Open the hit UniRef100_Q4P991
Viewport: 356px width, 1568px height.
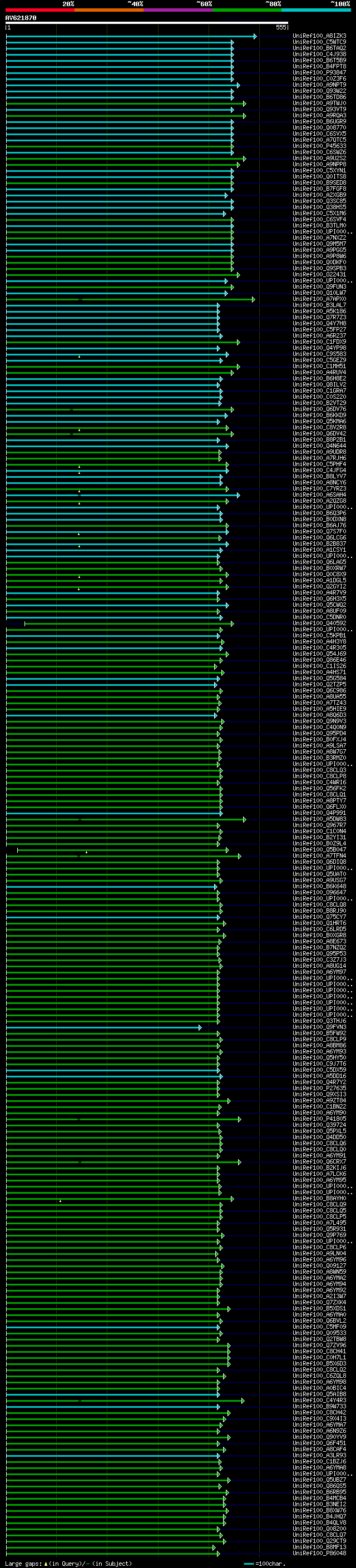(x=319, y=813)
